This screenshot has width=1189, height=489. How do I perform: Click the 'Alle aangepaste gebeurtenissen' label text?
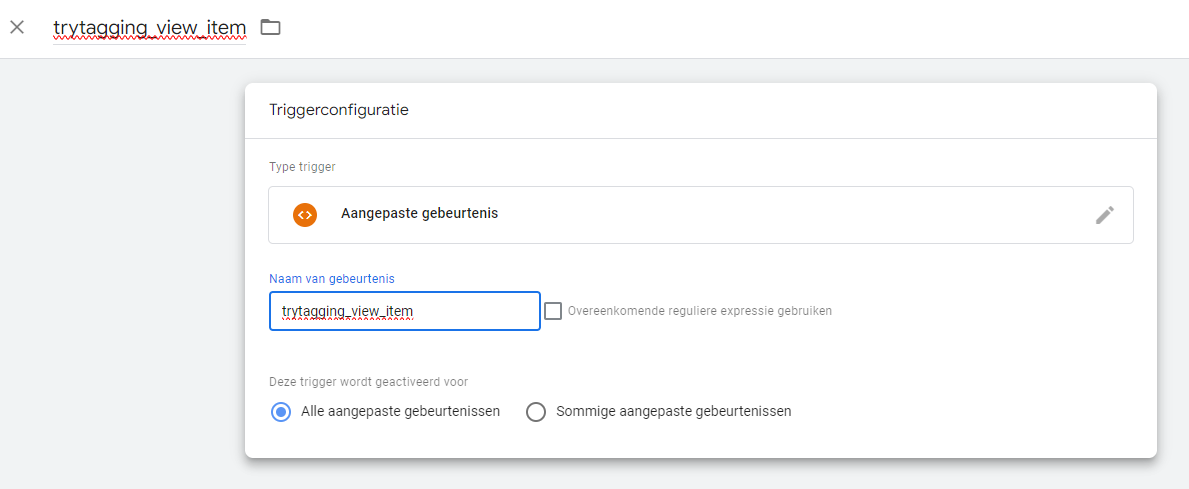point(400,412)
